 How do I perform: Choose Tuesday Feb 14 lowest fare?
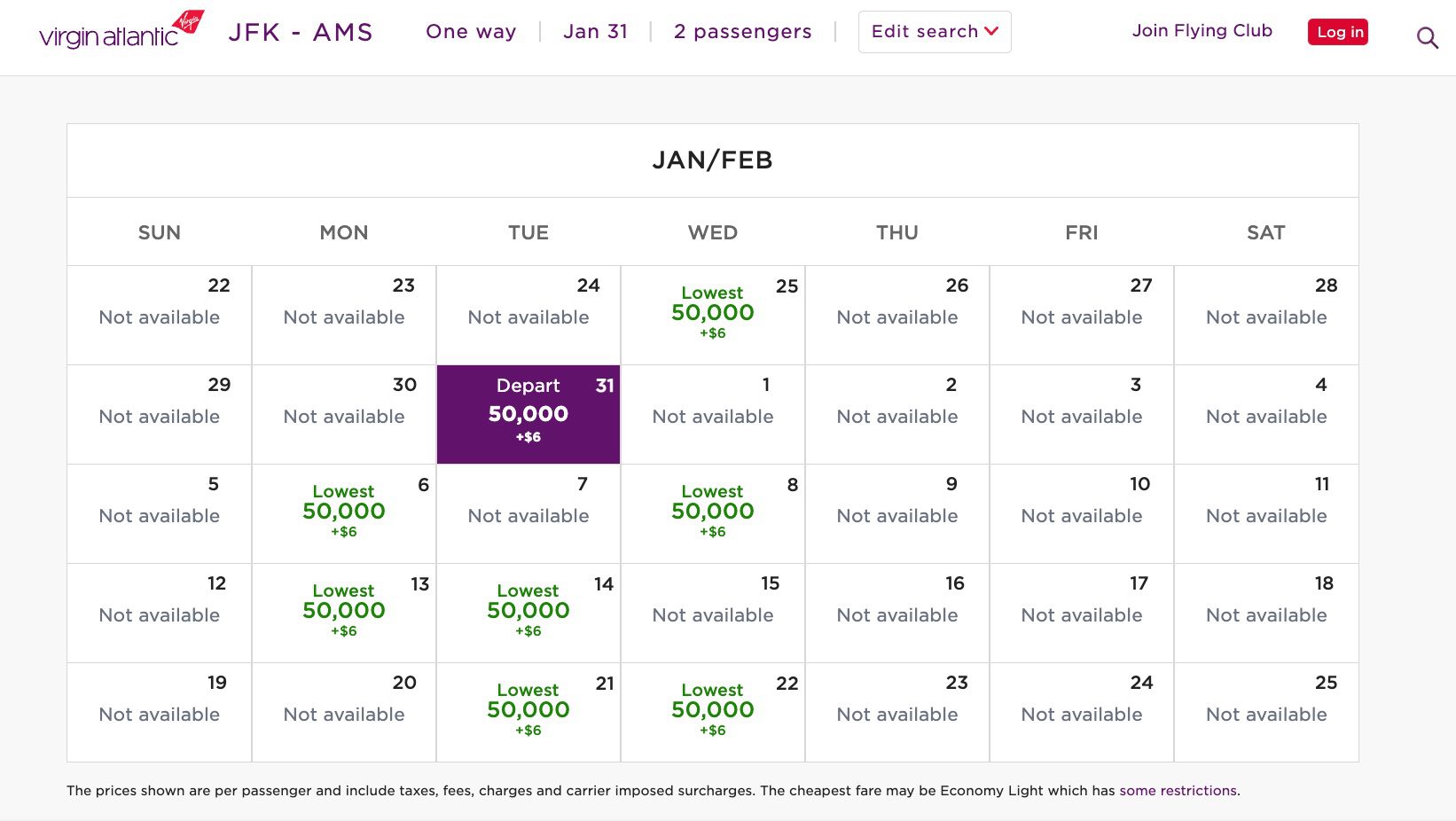[x=528, y=611]
